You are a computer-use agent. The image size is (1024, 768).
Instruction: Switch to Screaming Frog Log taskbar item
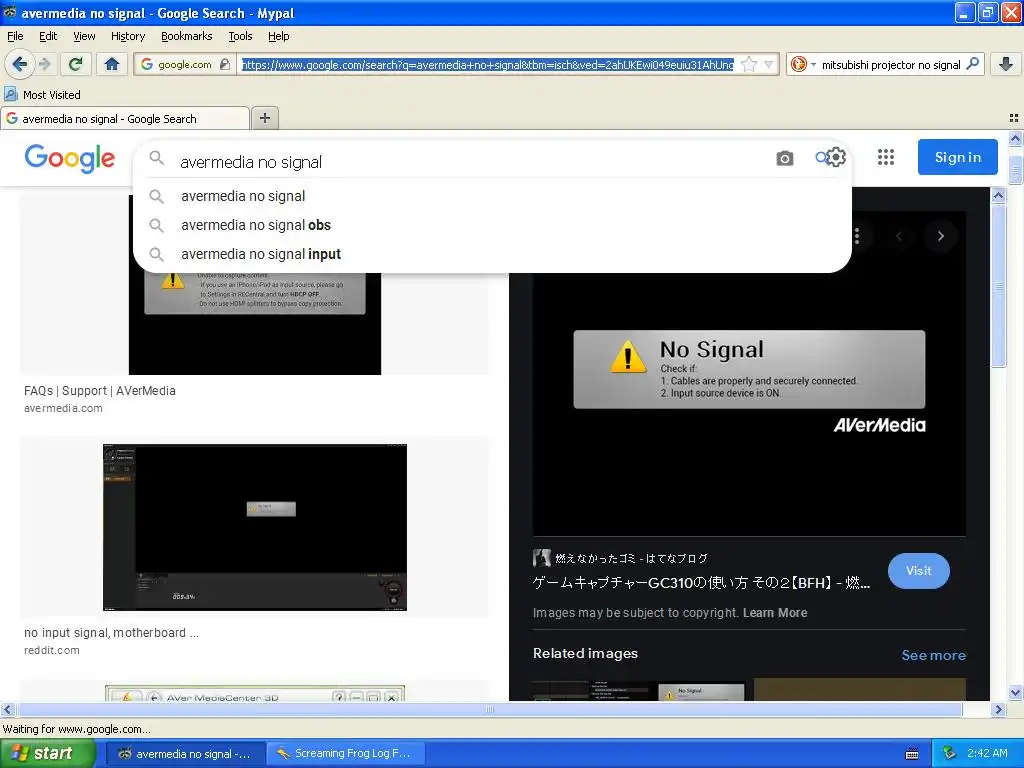347,754
